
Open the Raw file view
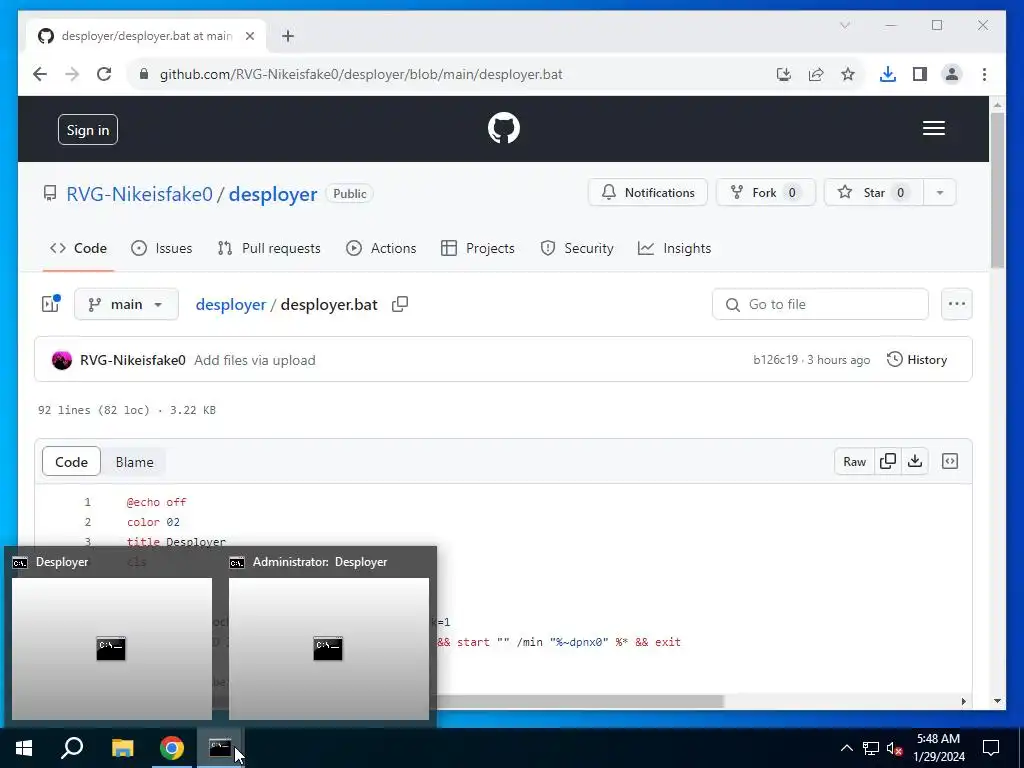tap(854, 462)
